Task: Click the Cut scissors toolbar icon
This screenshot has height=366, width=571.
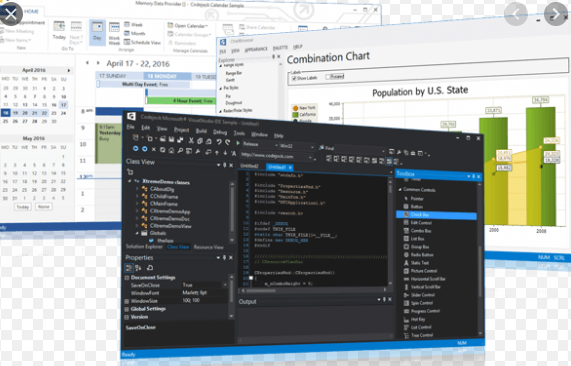Action: pos(191,140)
